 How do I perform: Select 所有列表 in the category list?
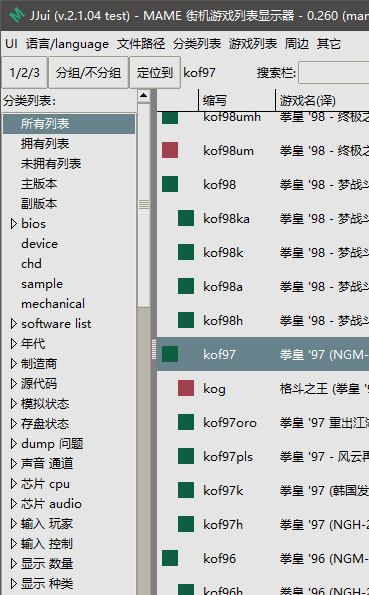pyautogui.click(x=69, y=123)
